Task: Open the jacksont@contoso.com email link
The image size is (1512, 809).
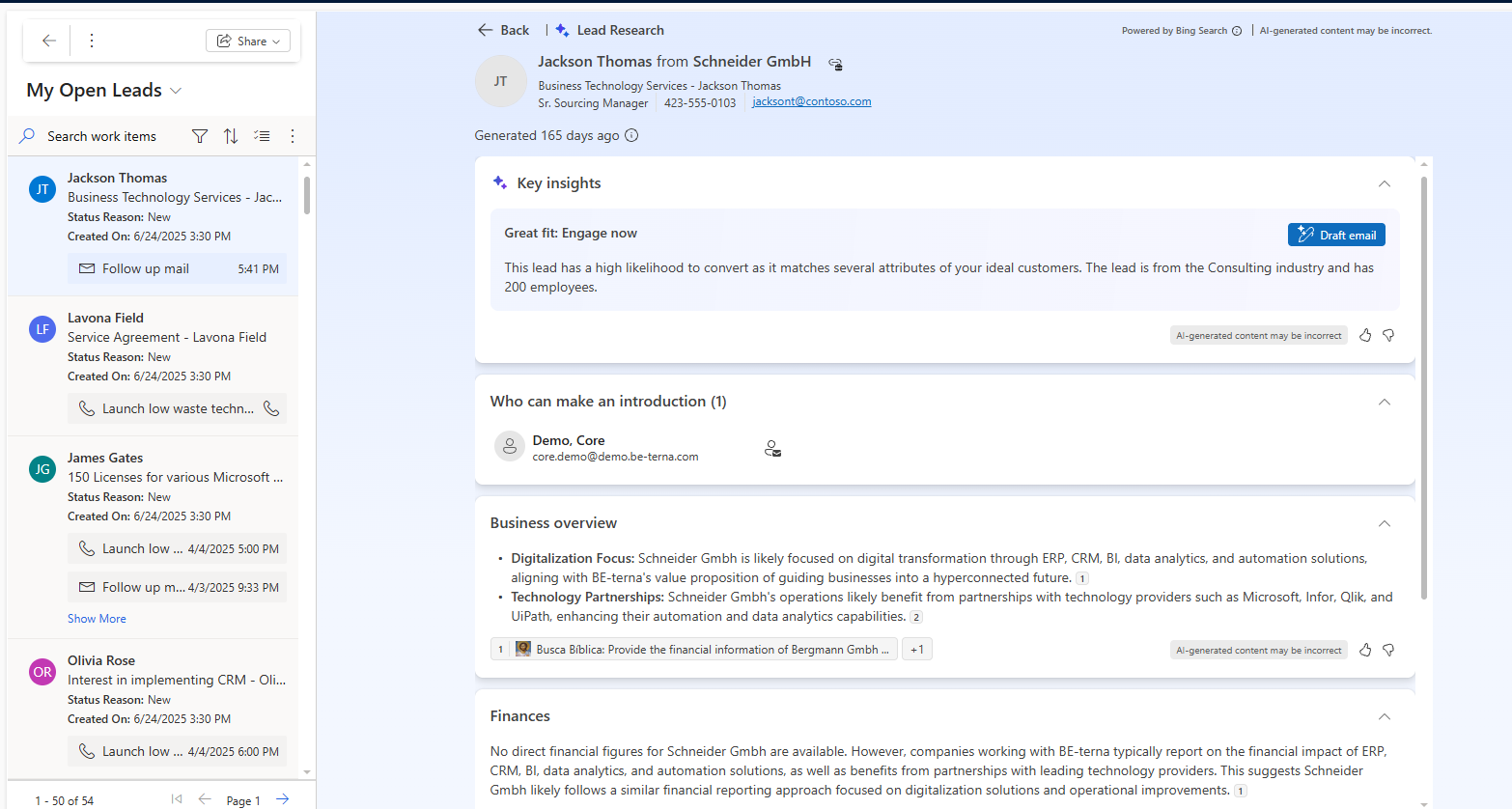Action: [811, 101]
